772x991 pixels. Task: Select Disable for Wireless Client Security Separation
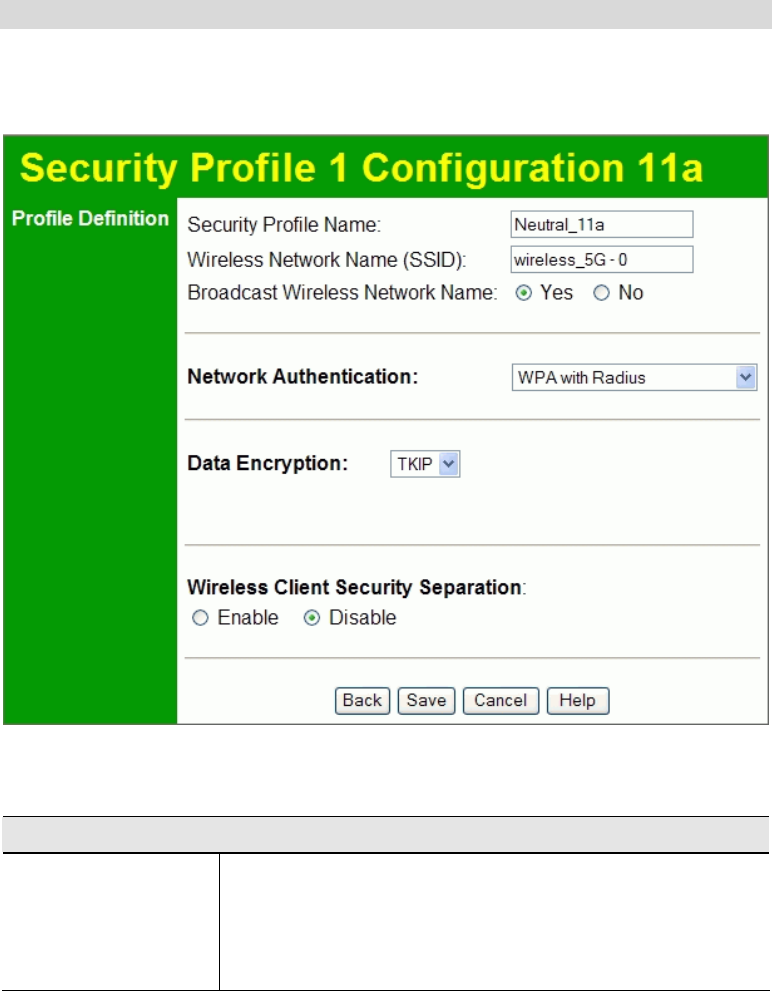(x=312, y=618)
